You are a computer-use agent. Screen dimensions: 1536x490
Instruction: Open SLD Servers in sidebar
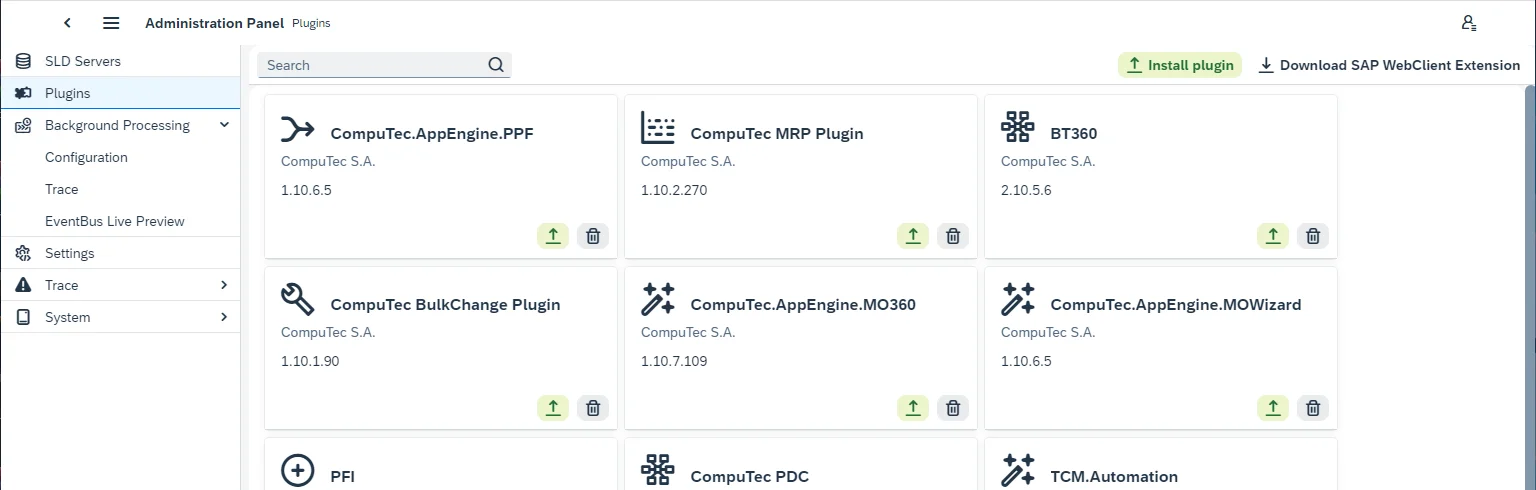click(83, 61)
